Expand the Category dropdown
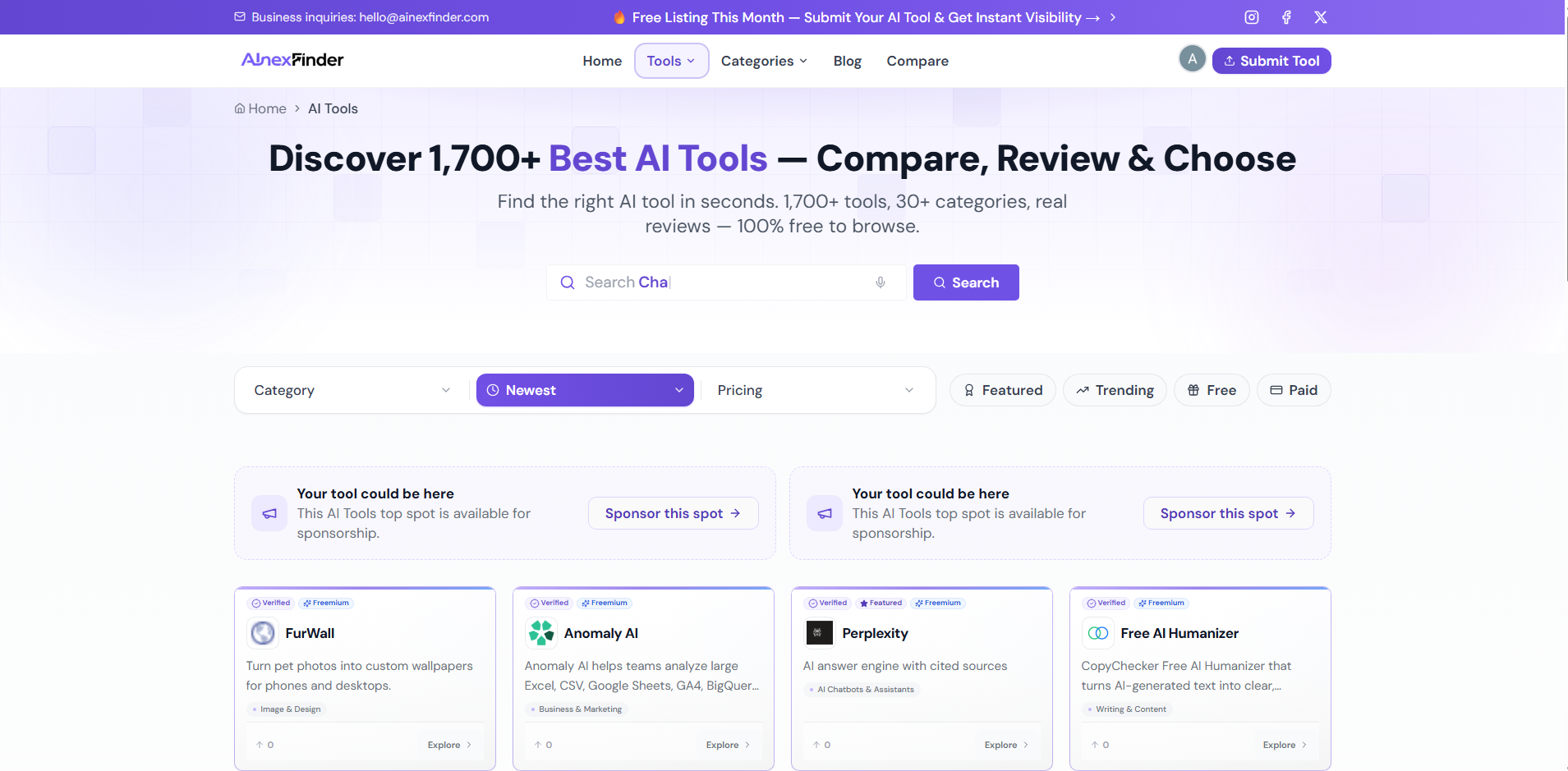This screenshot has width=1568, height=771. click(x=352, y=390)
